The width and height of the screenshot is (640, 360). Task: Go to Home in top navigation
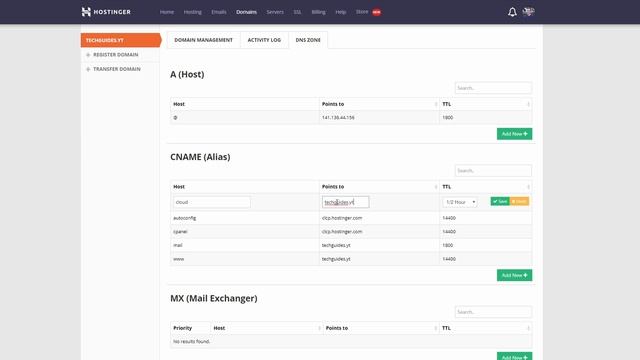point(167,12)
